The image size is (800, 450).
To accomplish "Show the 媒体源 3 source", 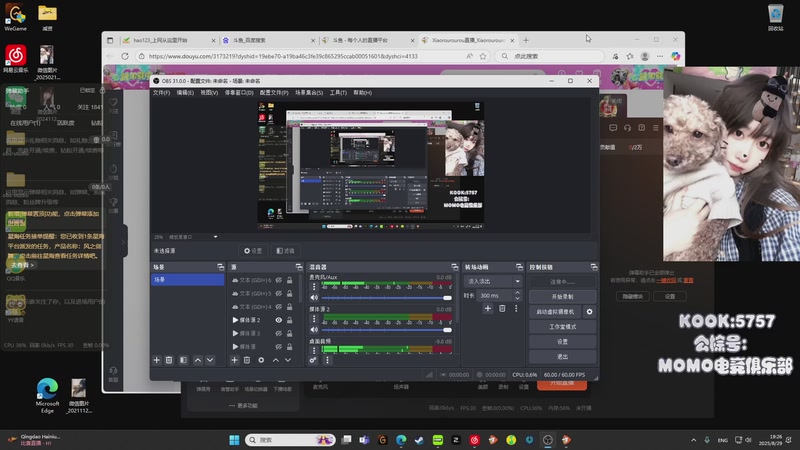I will pos(279,333).
